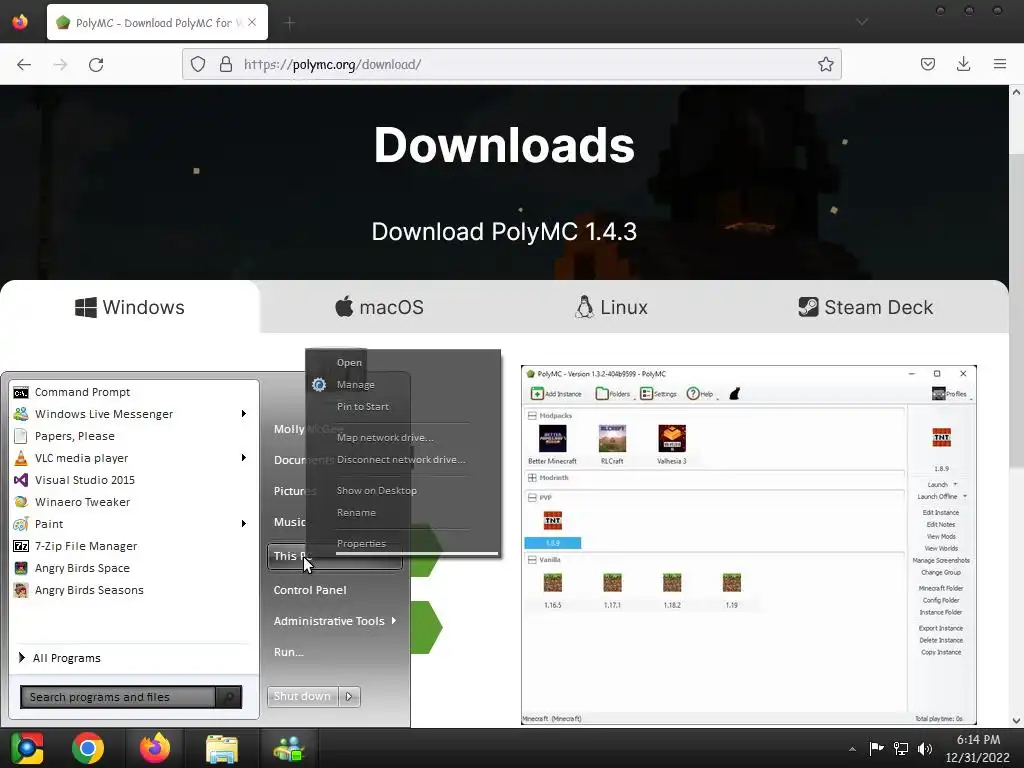Click the tracking protection shield icon
1024x768 pixels.
point(198,64)
